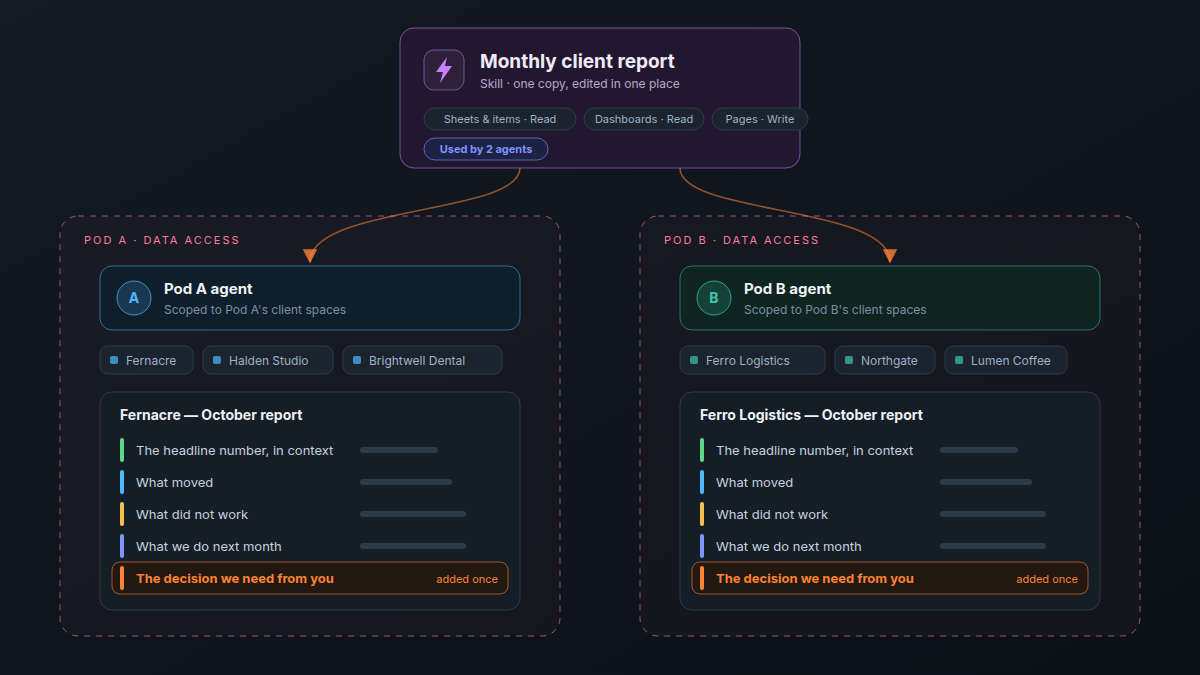The height and width of the screenshot is (675, 1200).
Task: Click the Monthly client report title
Action: point(577,61)
